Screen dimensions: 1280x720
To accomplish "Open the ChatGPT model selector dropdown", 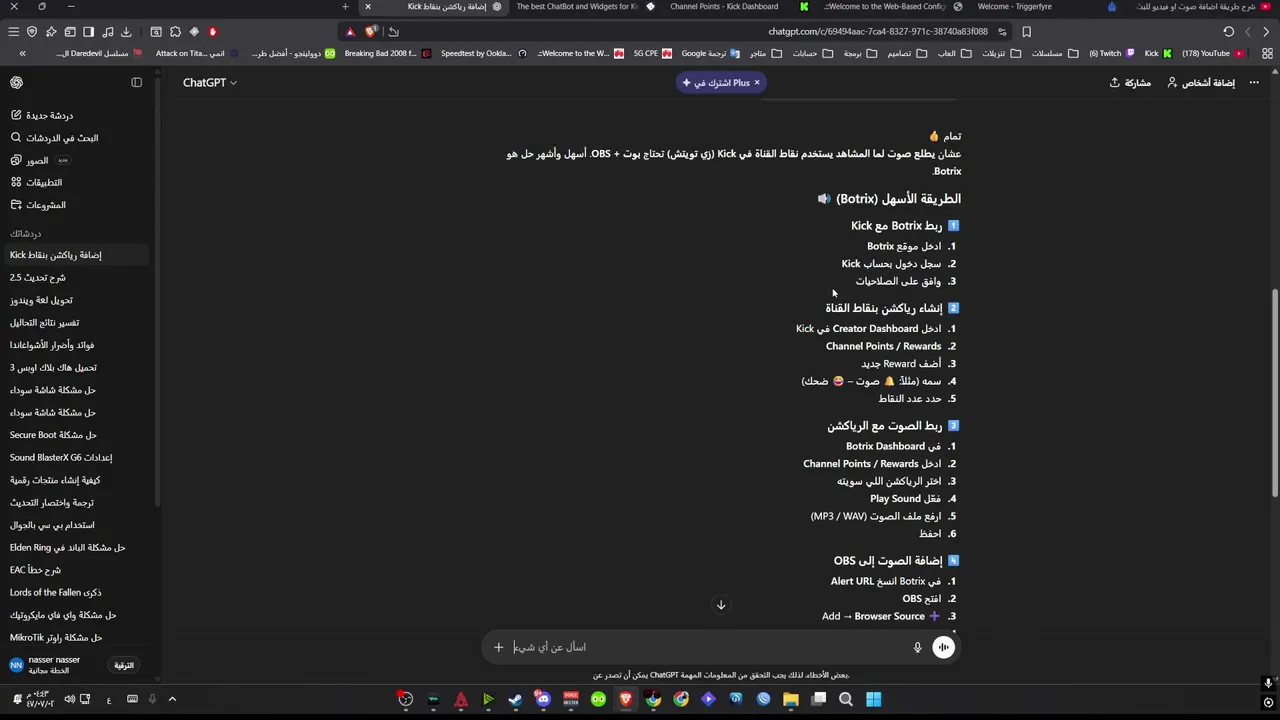I will point(210,83).
